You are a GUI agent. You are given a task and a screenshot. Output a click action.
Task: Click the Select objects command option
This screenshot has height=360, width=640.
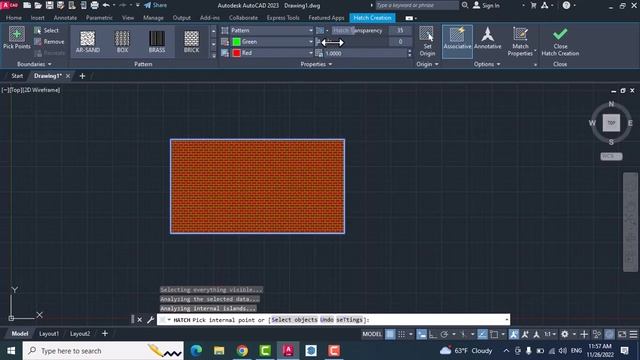pos(294,320)
